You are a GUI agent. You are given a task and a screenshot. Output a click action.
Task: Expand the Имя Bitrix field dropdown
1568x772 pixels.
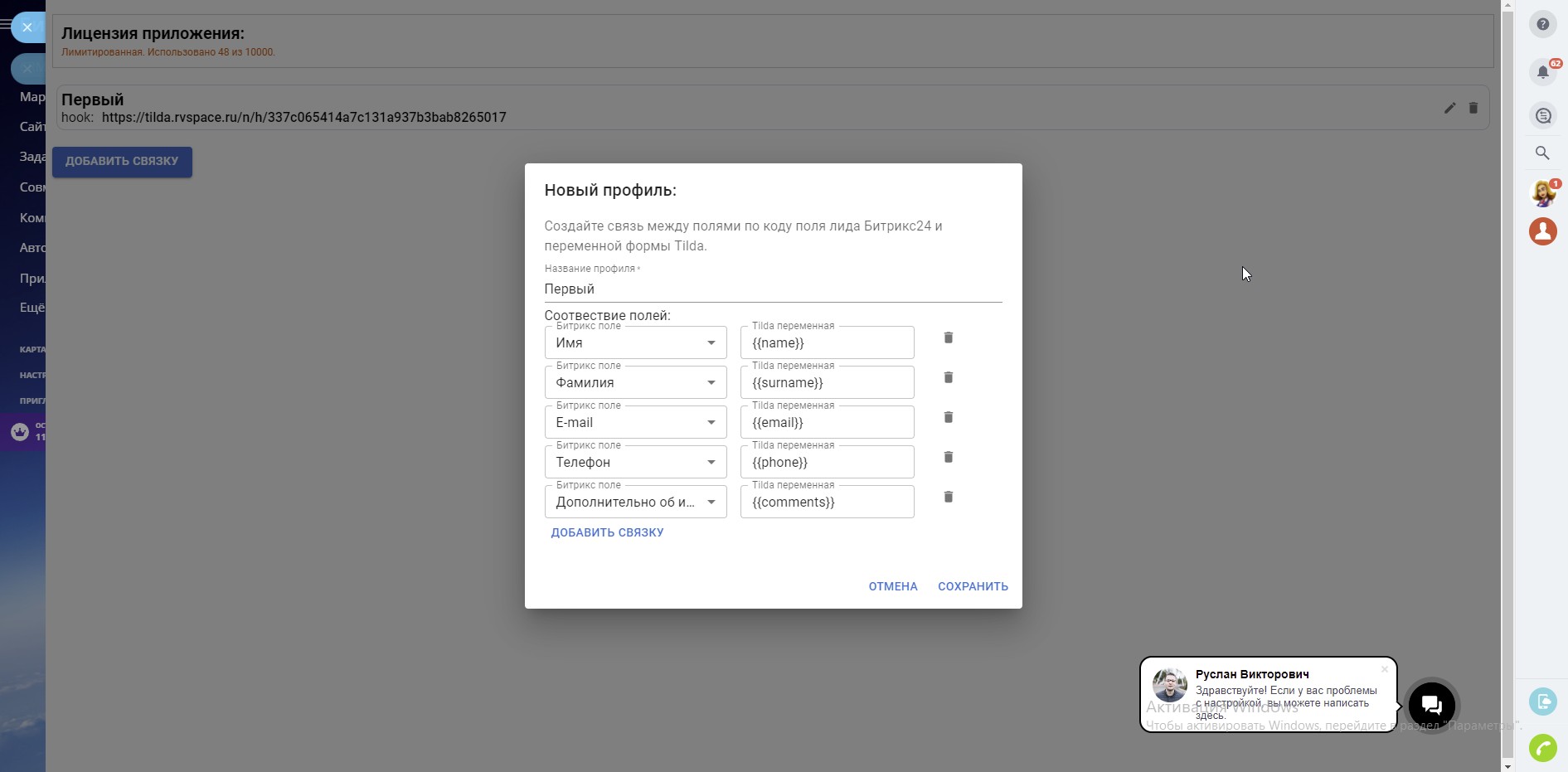point(635,342)
